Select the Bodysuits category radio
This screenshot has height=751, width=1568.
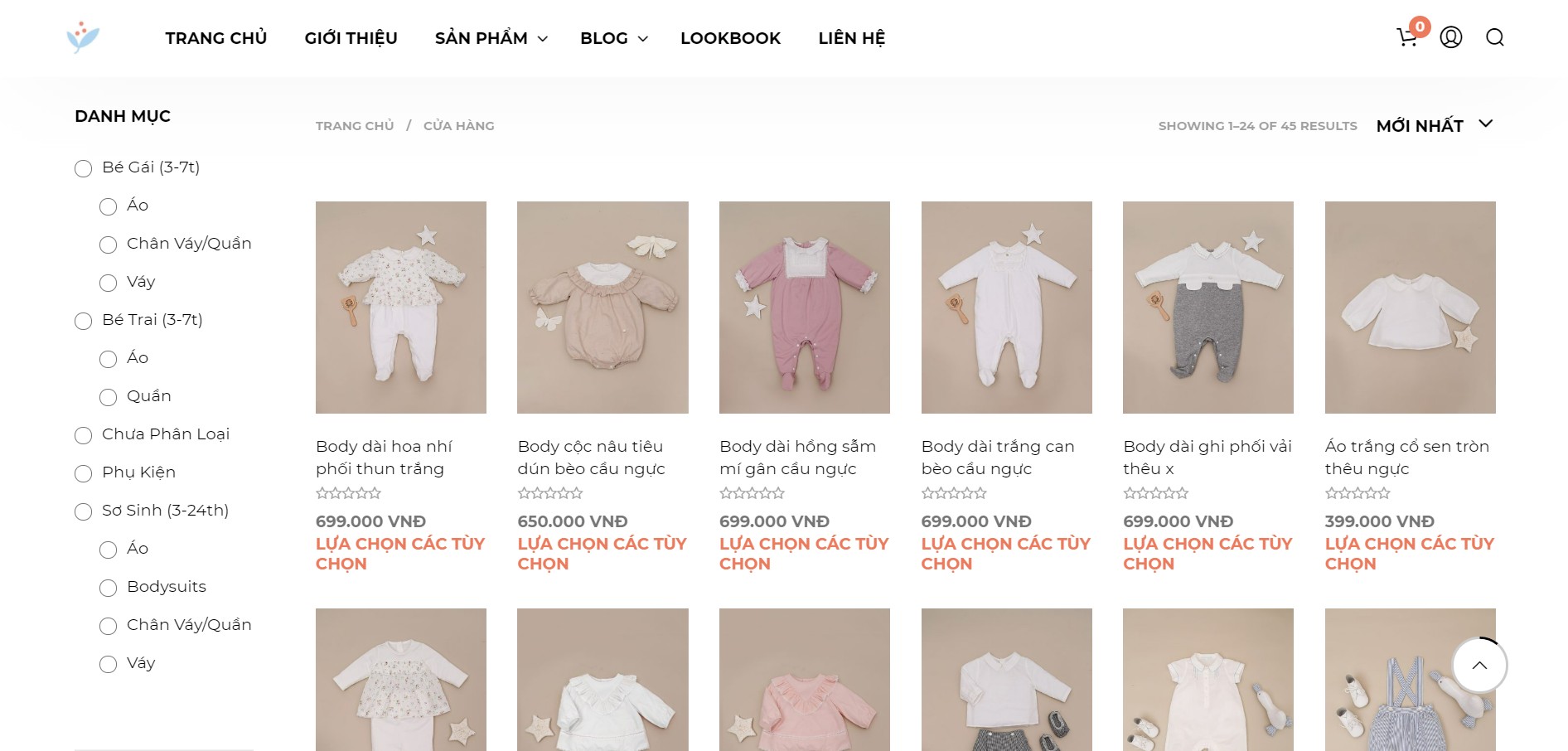pos(108,589)
